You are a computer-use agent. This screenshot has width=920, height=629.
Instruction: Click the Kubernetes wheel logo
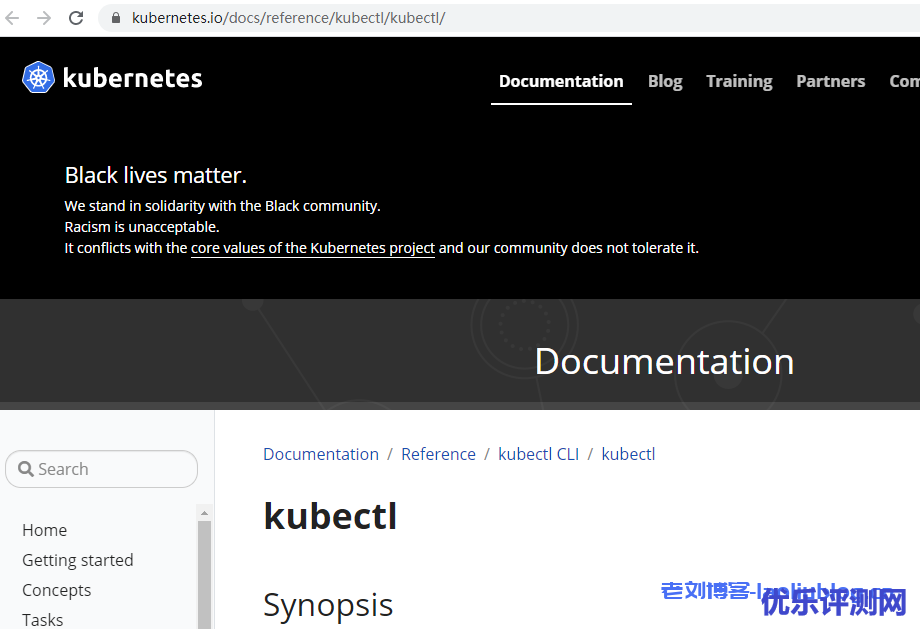(x=38, y=77)
